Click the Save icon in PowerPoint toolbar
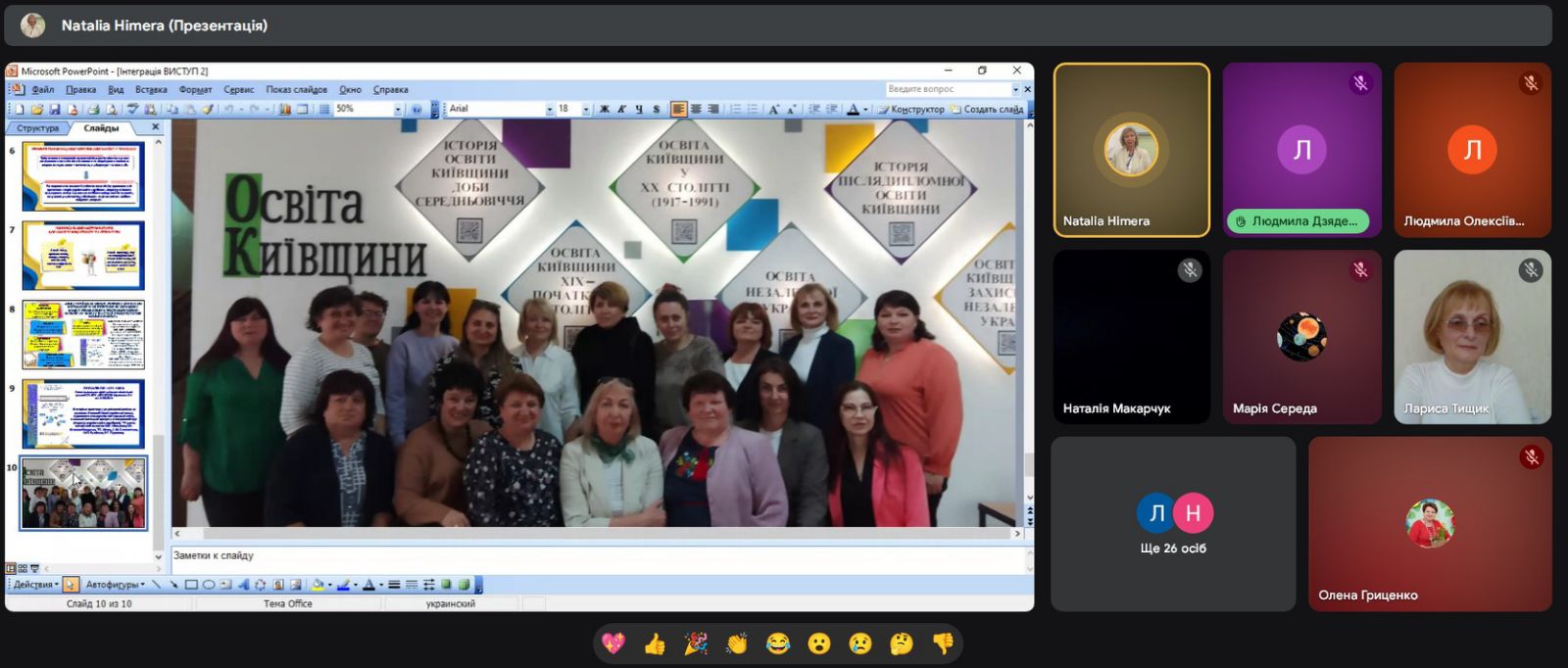This screenshot has width=1568, height=668. click(x=55, y=110)
